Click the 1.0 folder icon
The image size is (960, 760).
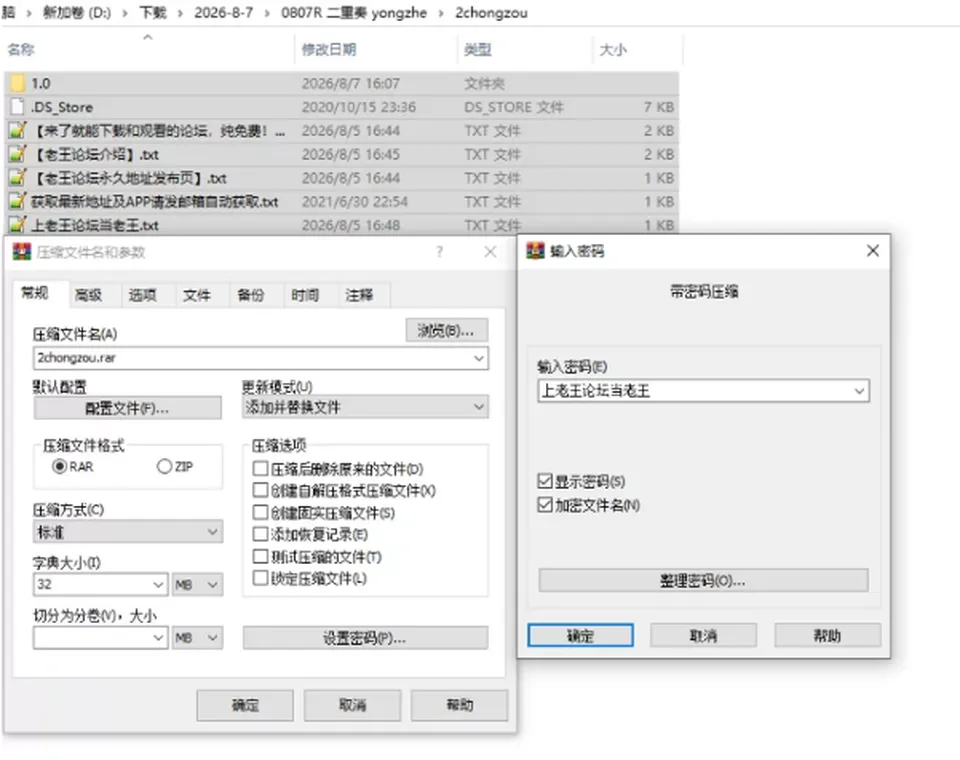point(18,83)
